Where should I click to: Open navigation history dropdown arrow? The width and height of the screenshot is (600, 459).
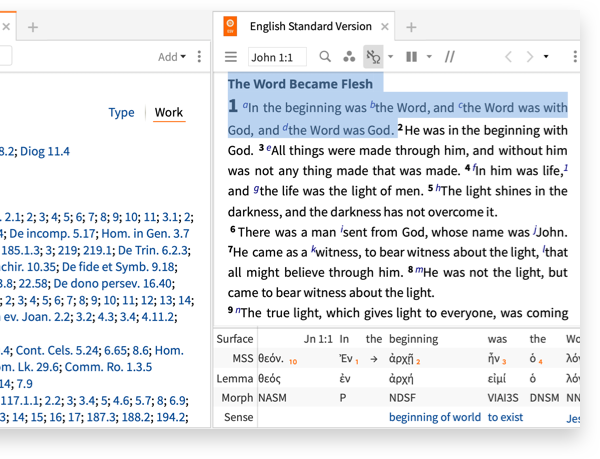546,57
